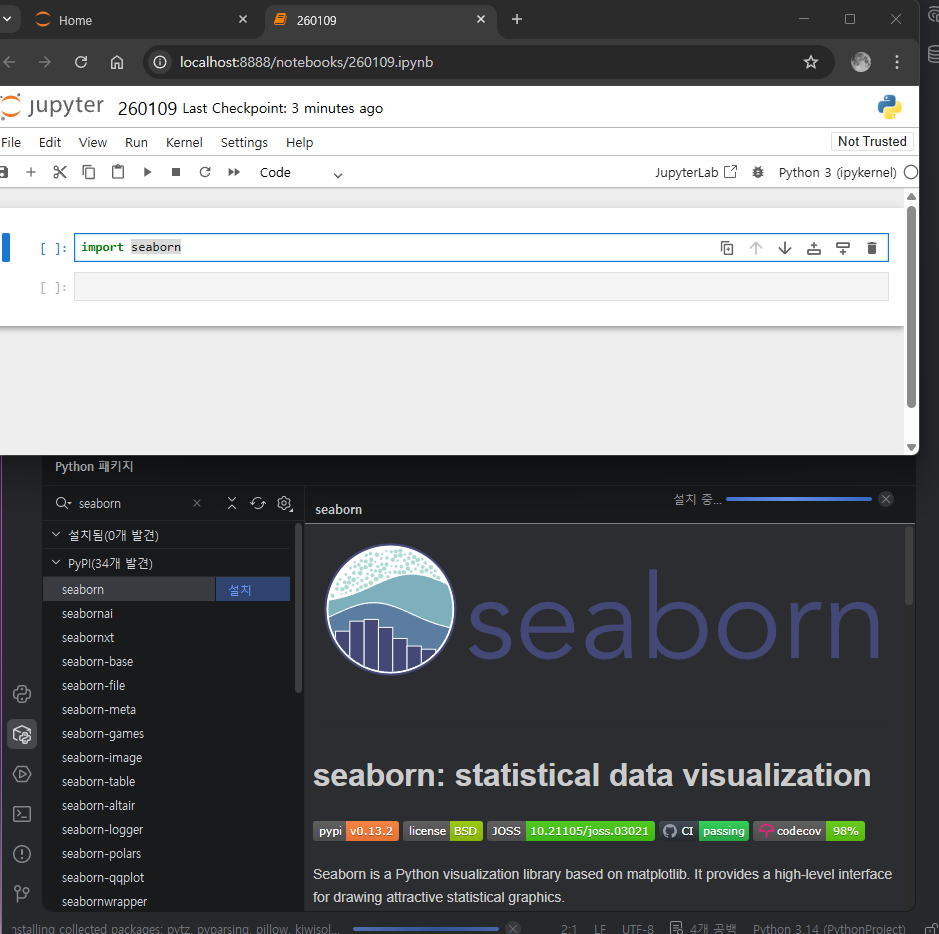Open a new browser tab

517,19
